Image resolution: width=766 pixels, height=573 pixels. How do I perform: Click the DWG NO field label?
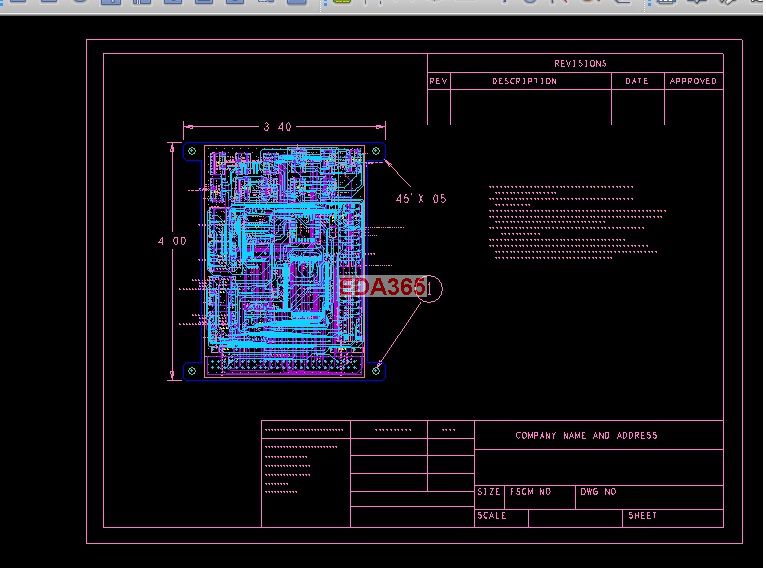(x=598, y=492)
